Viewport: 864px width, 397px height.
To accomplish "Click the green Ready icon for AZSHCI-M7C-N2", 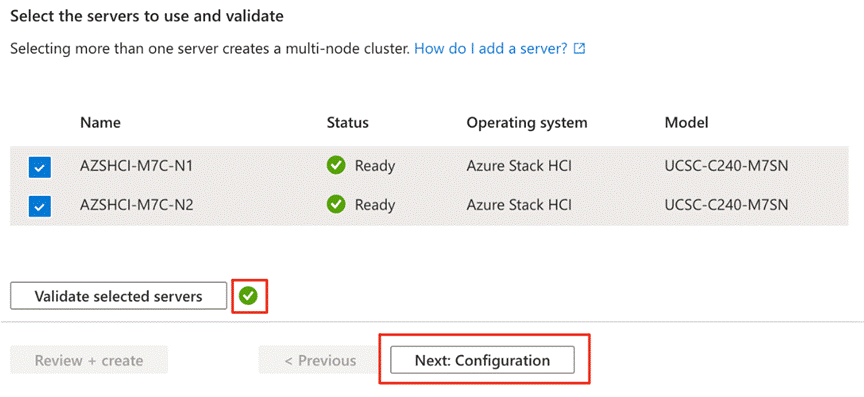I will point(336,205).
